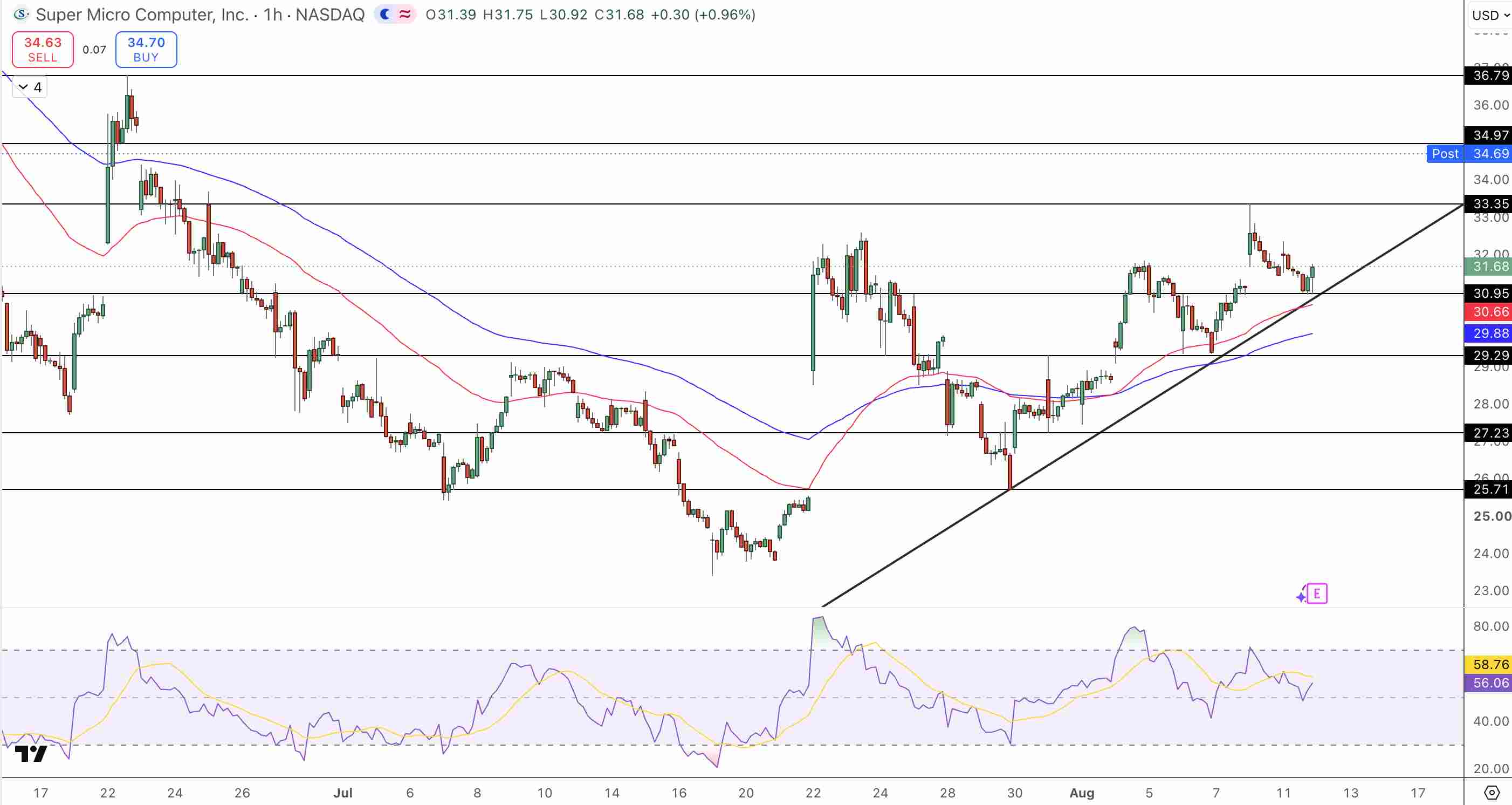Click the TradingView logo watermark
The image size is (1512, 805).
pyautogui.click(x=31, y=754)
